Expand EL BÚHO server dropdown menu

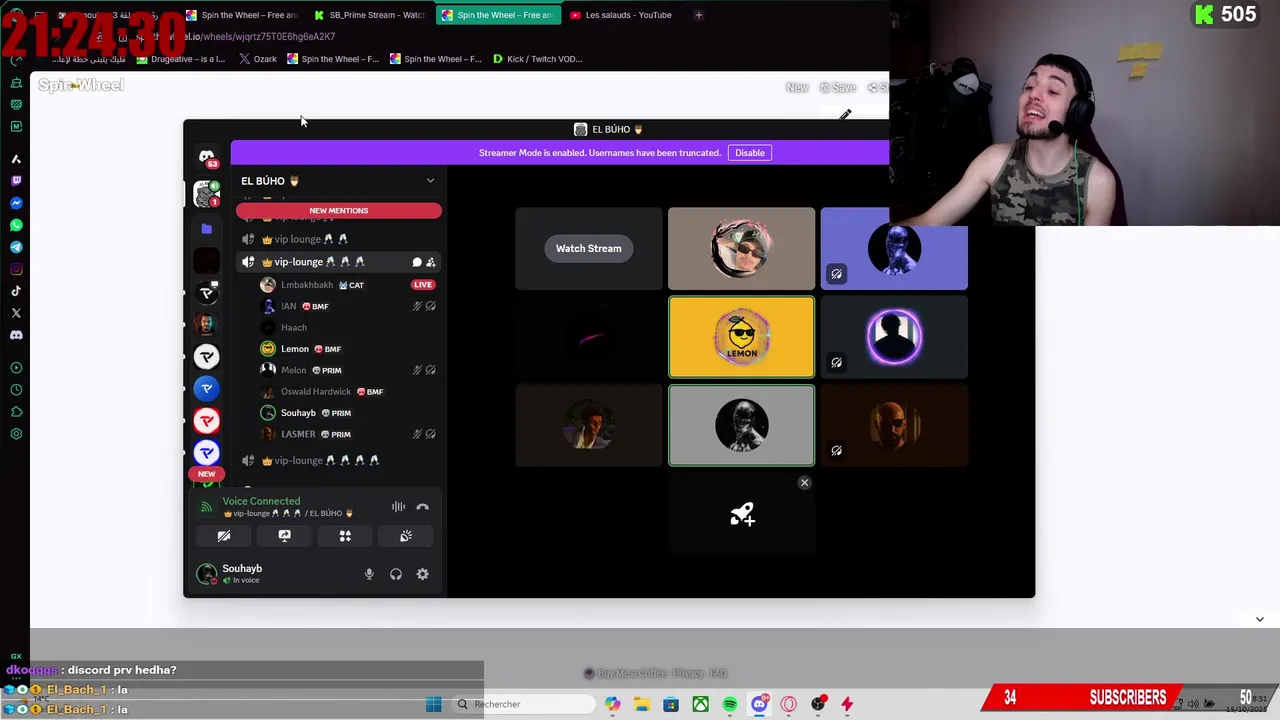[431, 181]
